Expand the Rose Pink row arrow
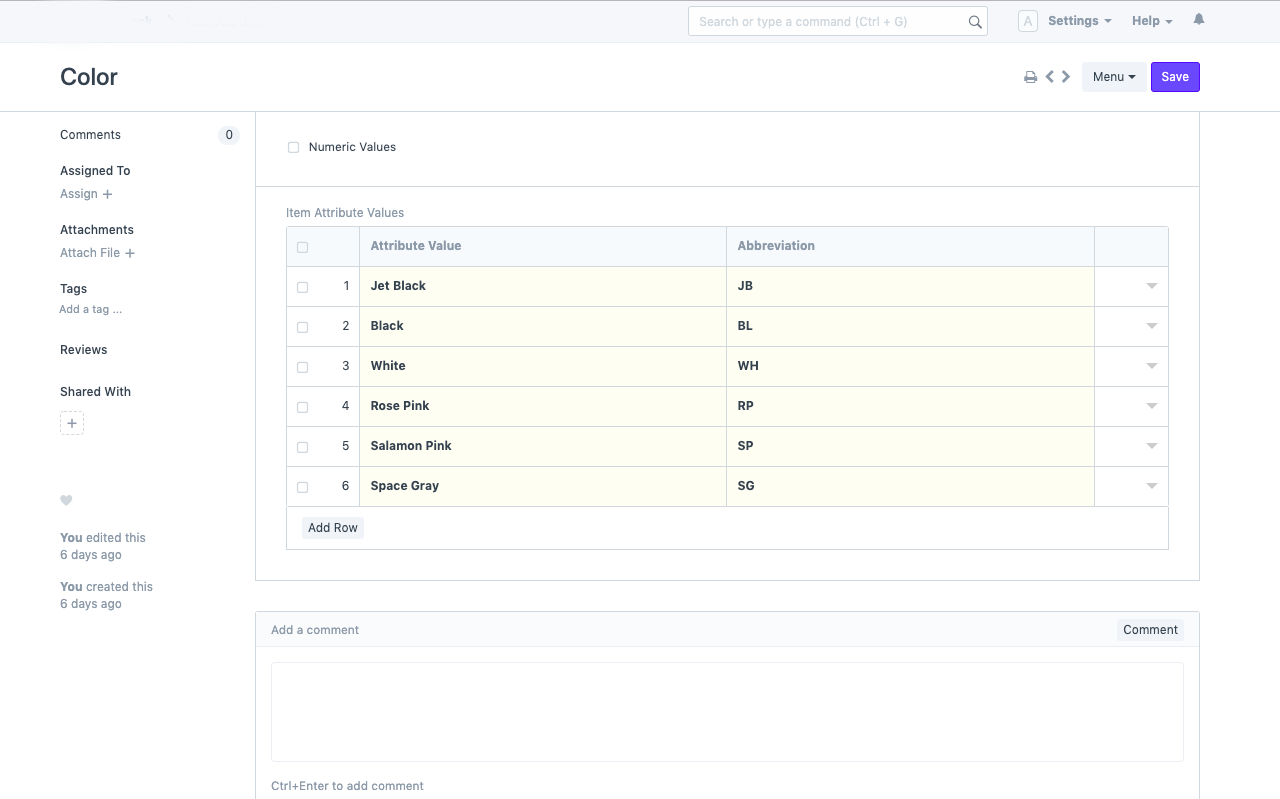1280x799 pixels. (x=1151, y=406)
